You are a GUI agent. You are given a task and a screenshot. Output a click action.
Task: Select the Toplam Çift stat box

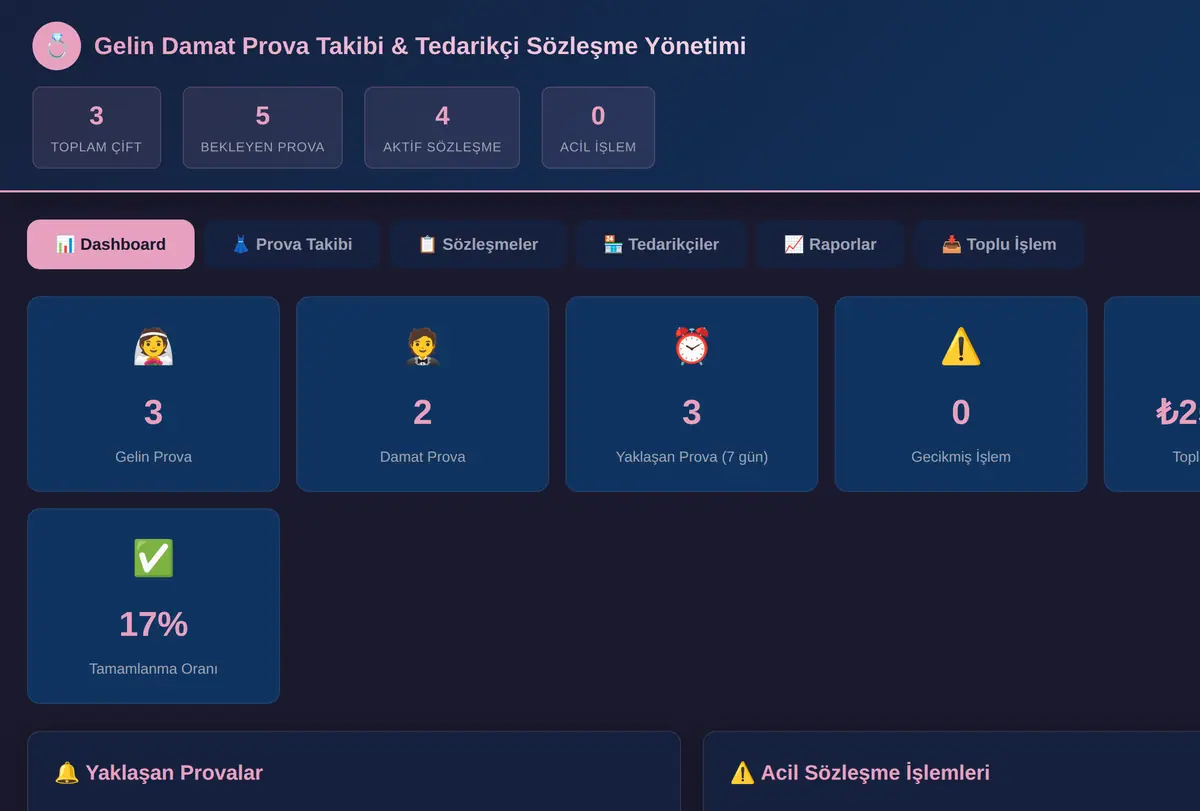pos(96,128)
